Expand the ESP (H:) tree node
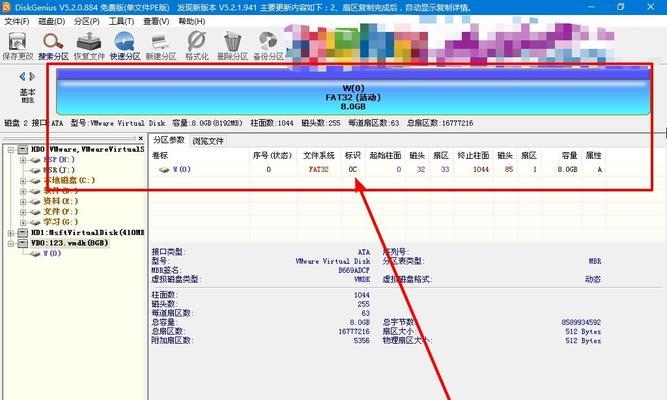667x400 pixels. [x=23, y=160]
